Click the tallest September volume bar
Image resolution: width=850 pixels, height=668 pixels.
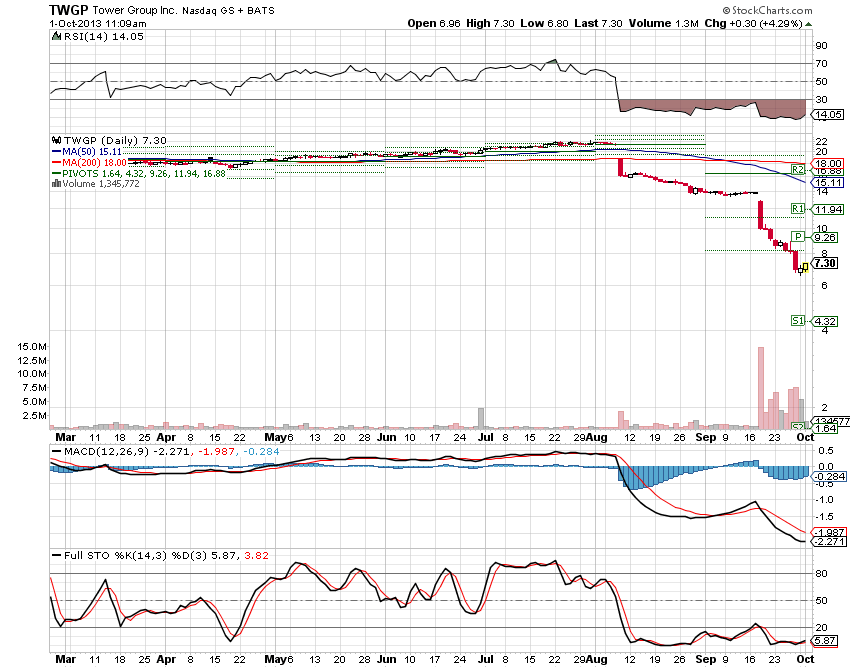click(x=761, y=388)
